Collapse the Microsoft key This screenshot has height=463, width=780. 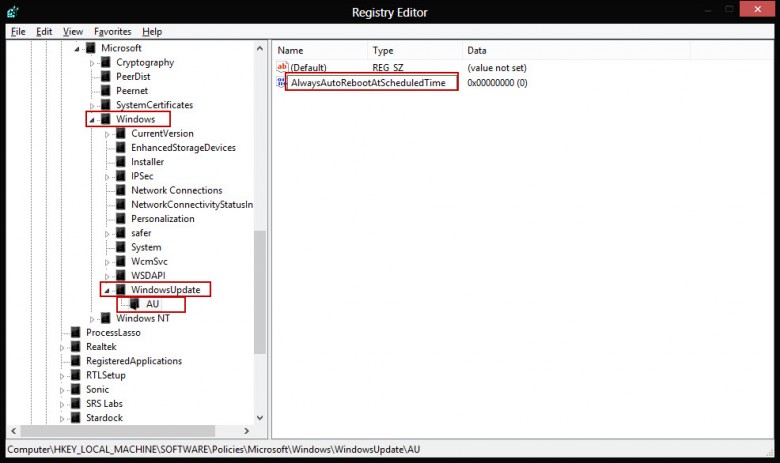coord(77,49)
